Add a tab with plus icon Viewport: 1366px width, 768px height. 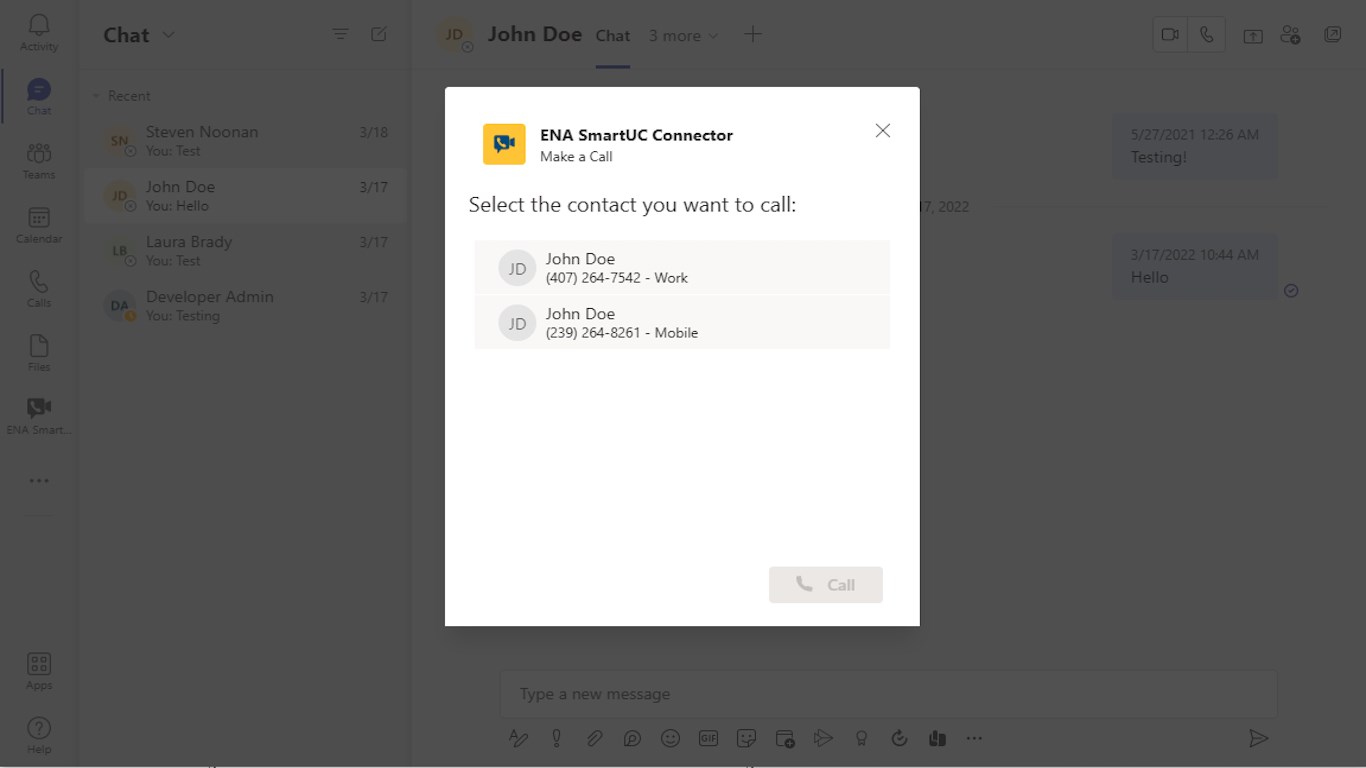point(753,35)
